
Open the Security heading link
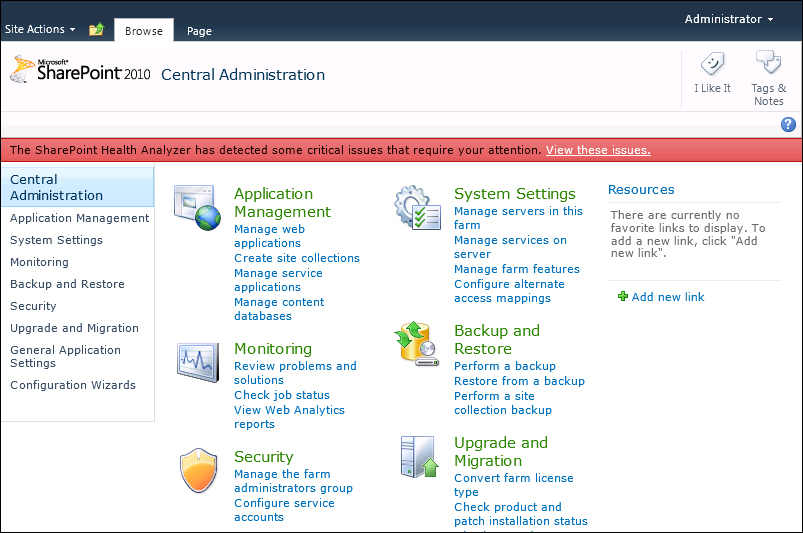tap(264, 457)
